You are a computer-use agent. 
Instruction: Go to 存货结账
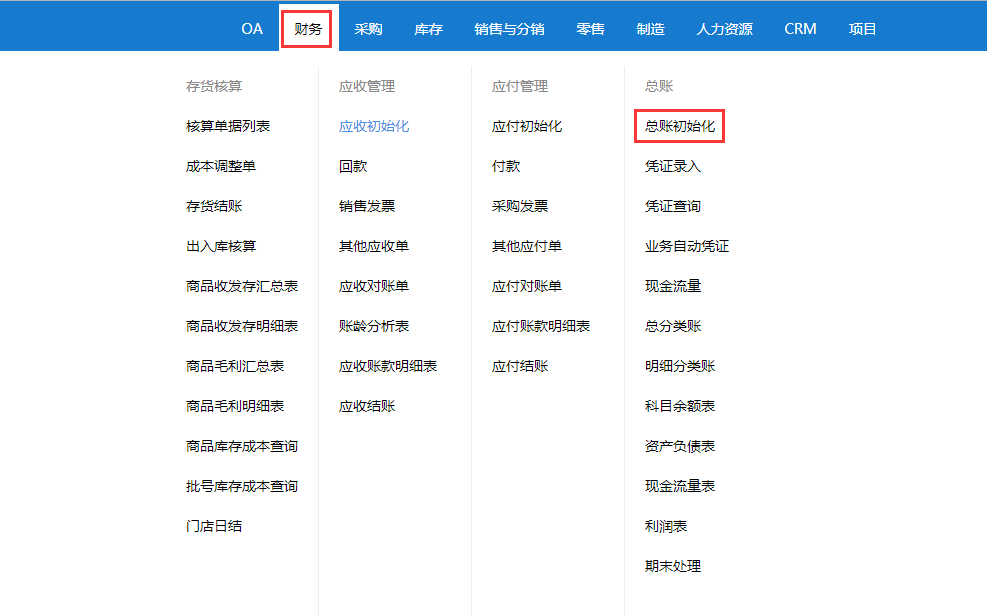pyautogui.click(x=214, y=206)
